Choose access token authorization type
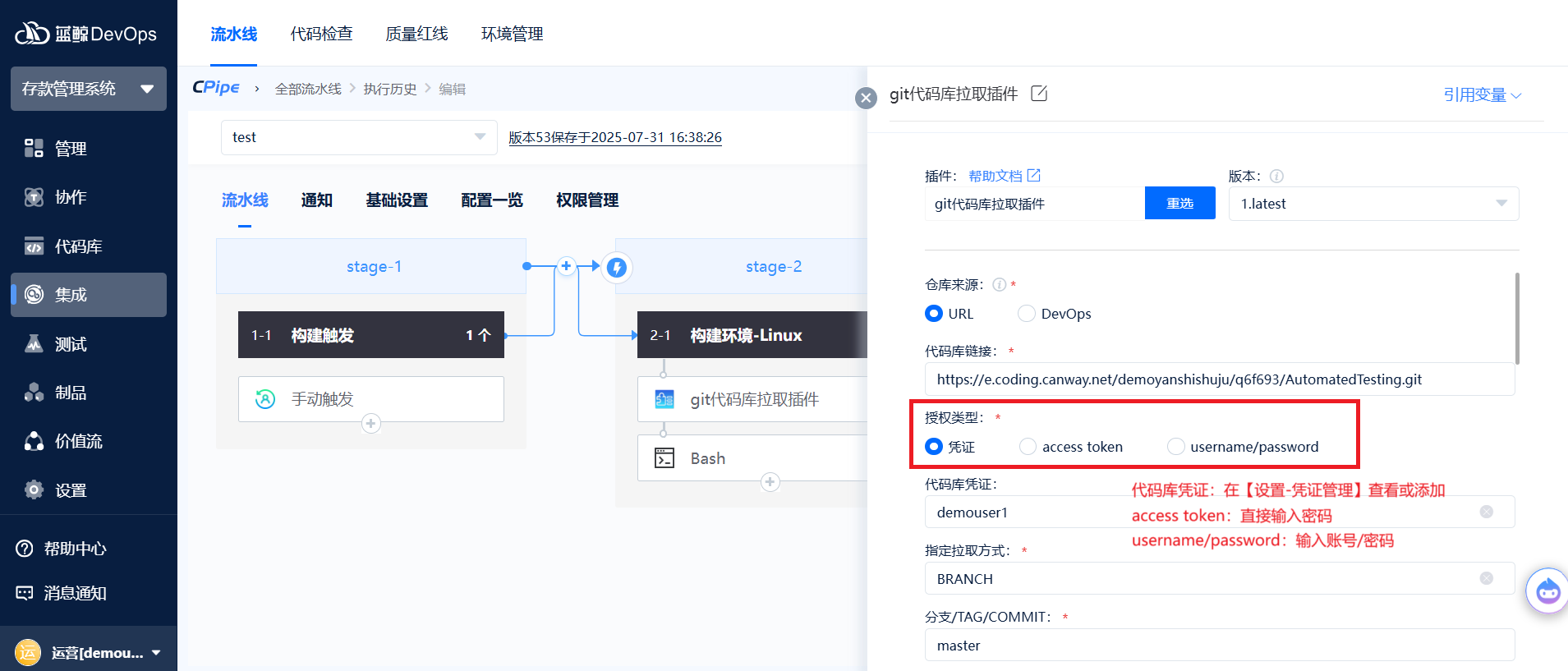1568x671 pixels. 1028,447
